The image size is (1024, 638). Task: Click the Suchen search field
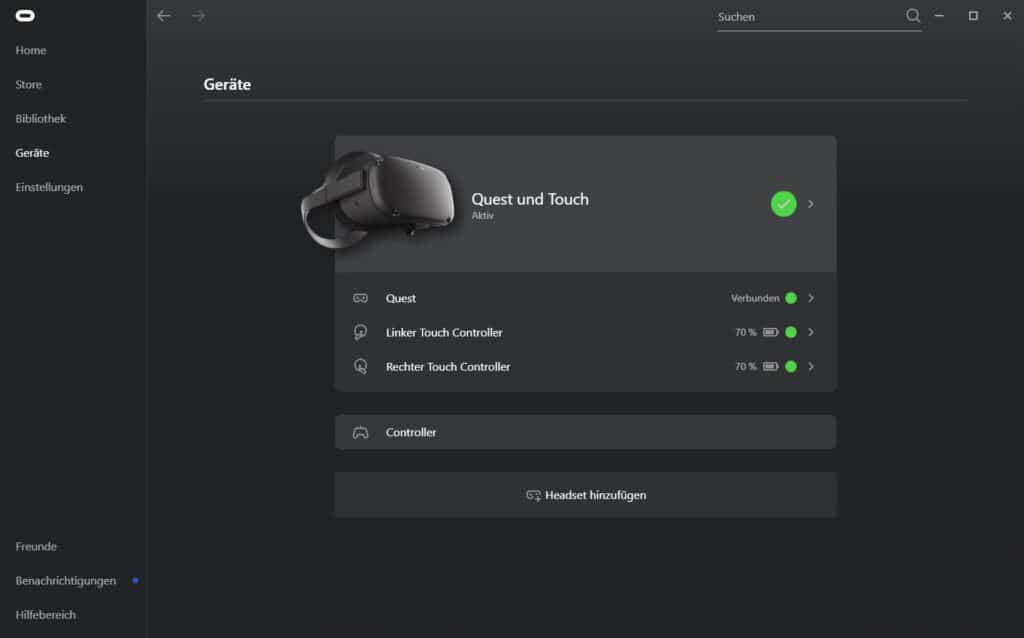point(805,17)
